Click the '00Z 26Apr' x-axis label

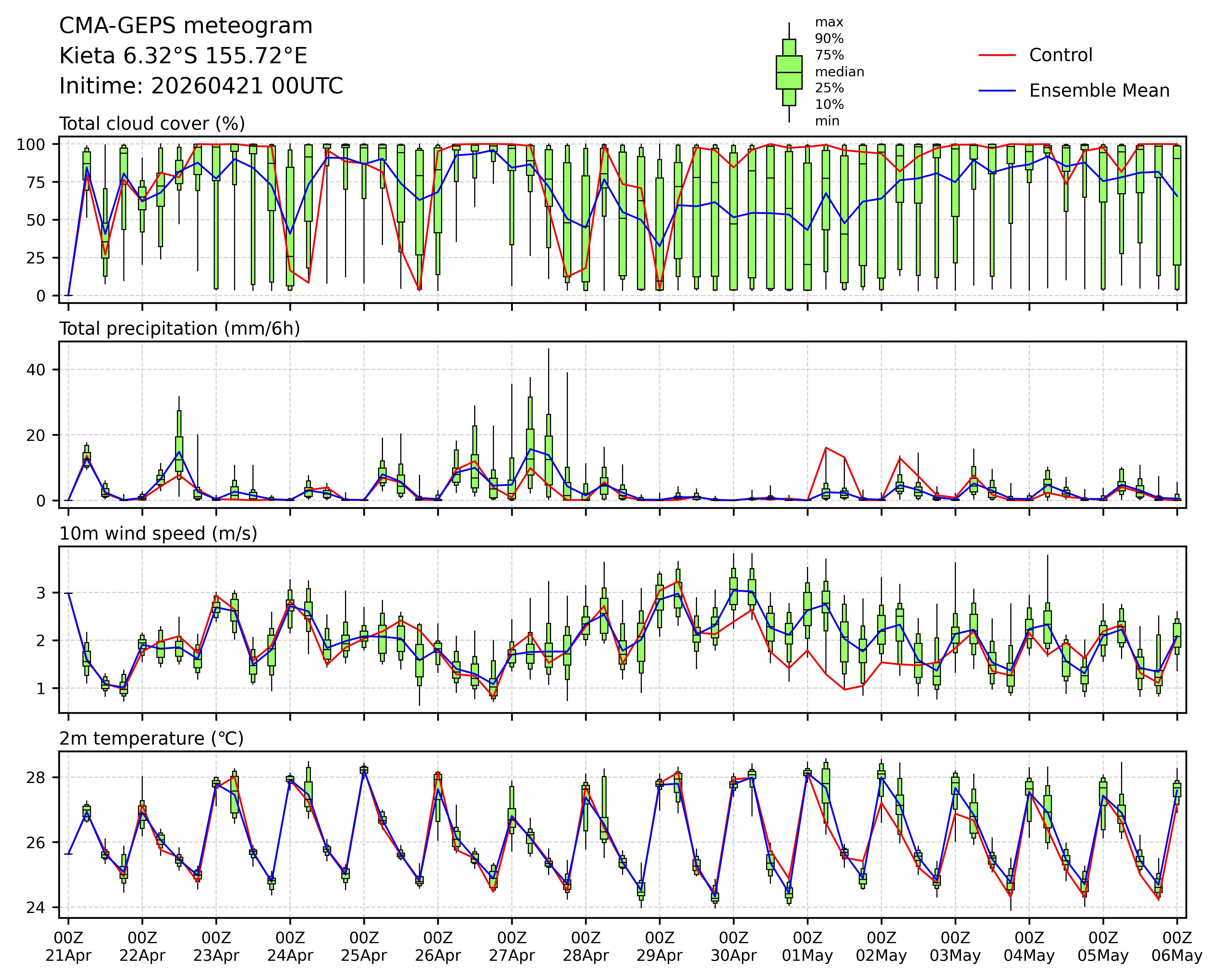coord(438,947)
